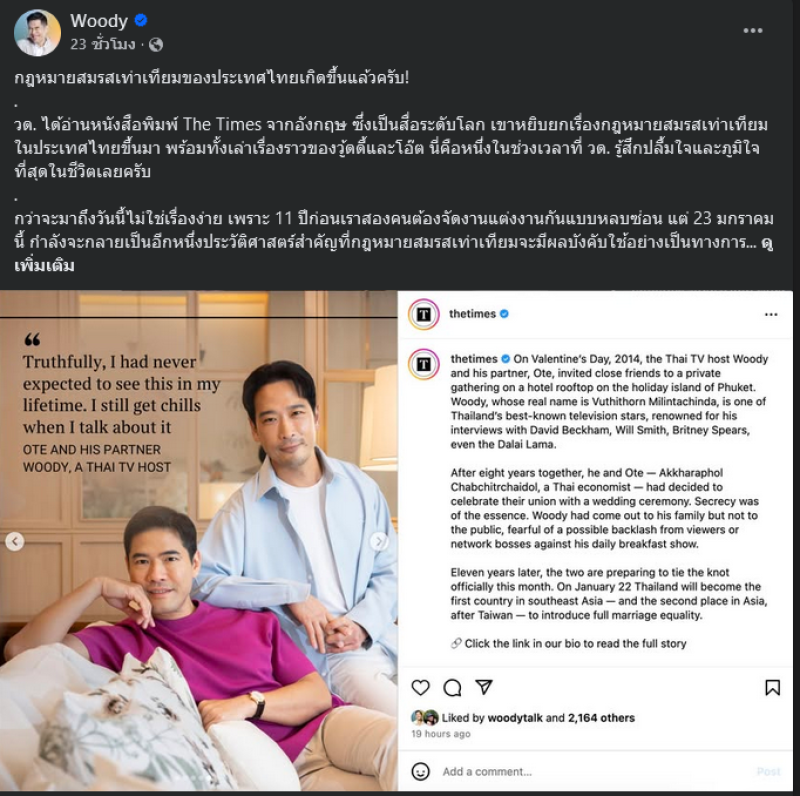The image size is (800, 796).
Task: Like the Instagram post with heart icon
Action: pos(420,687)
